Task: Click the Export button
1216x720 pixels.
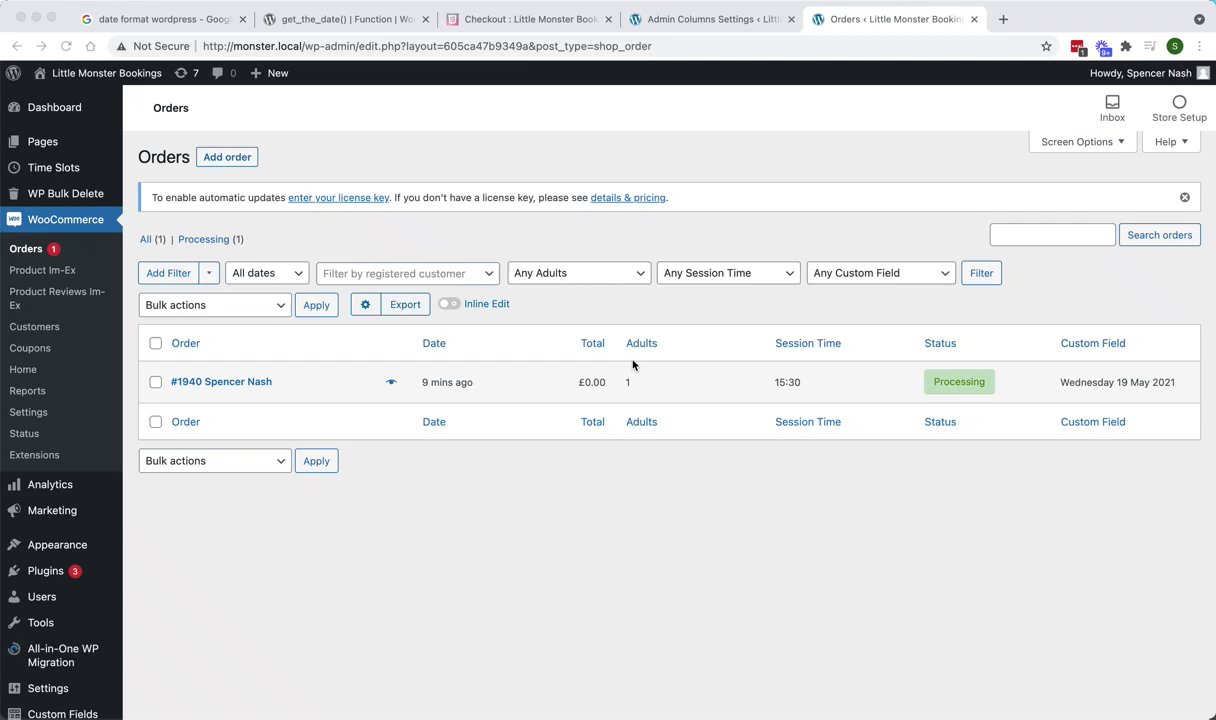Action: (405, 304)
